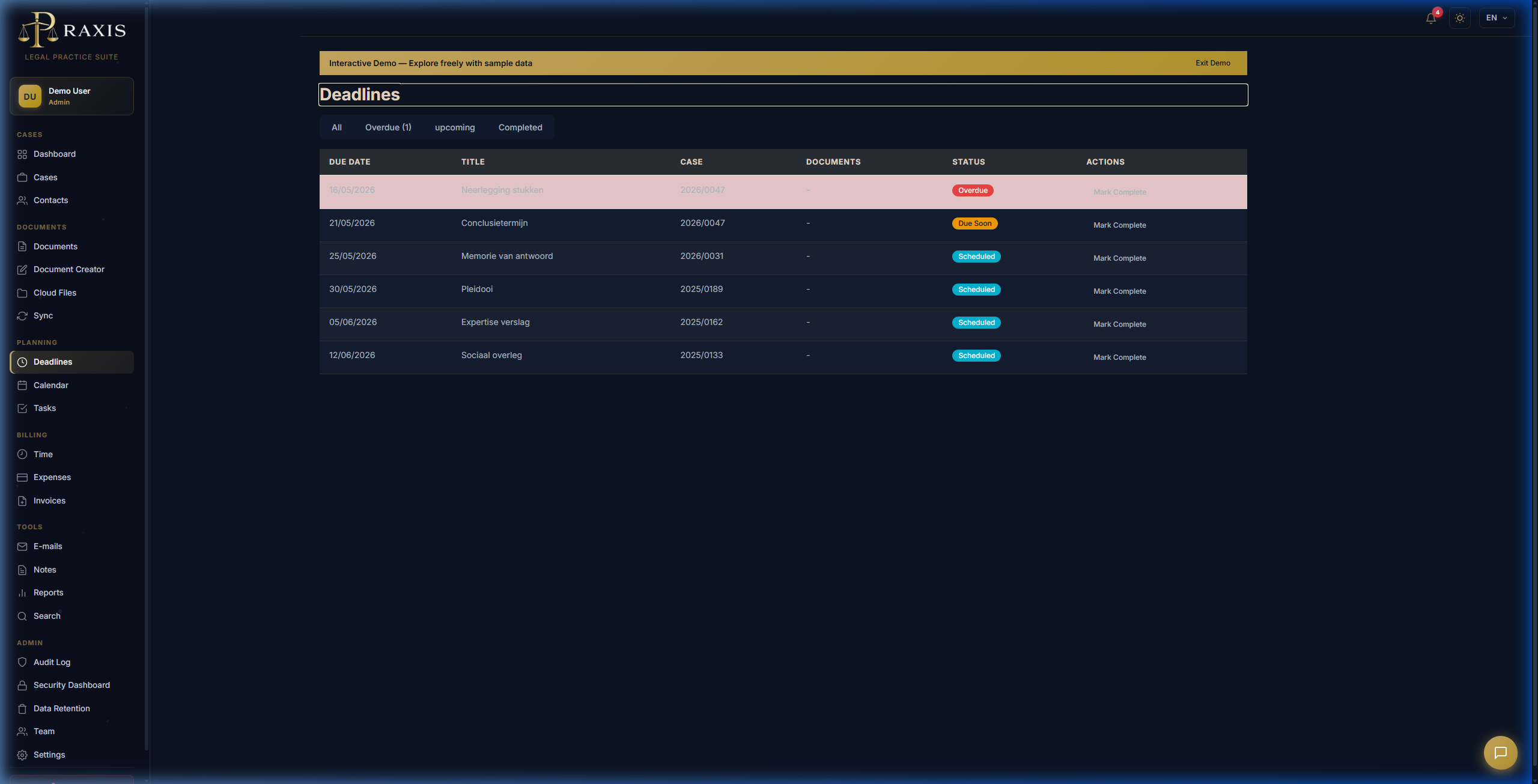
Task: Click the title Sociaal overleg
Action: coord(491,355)
